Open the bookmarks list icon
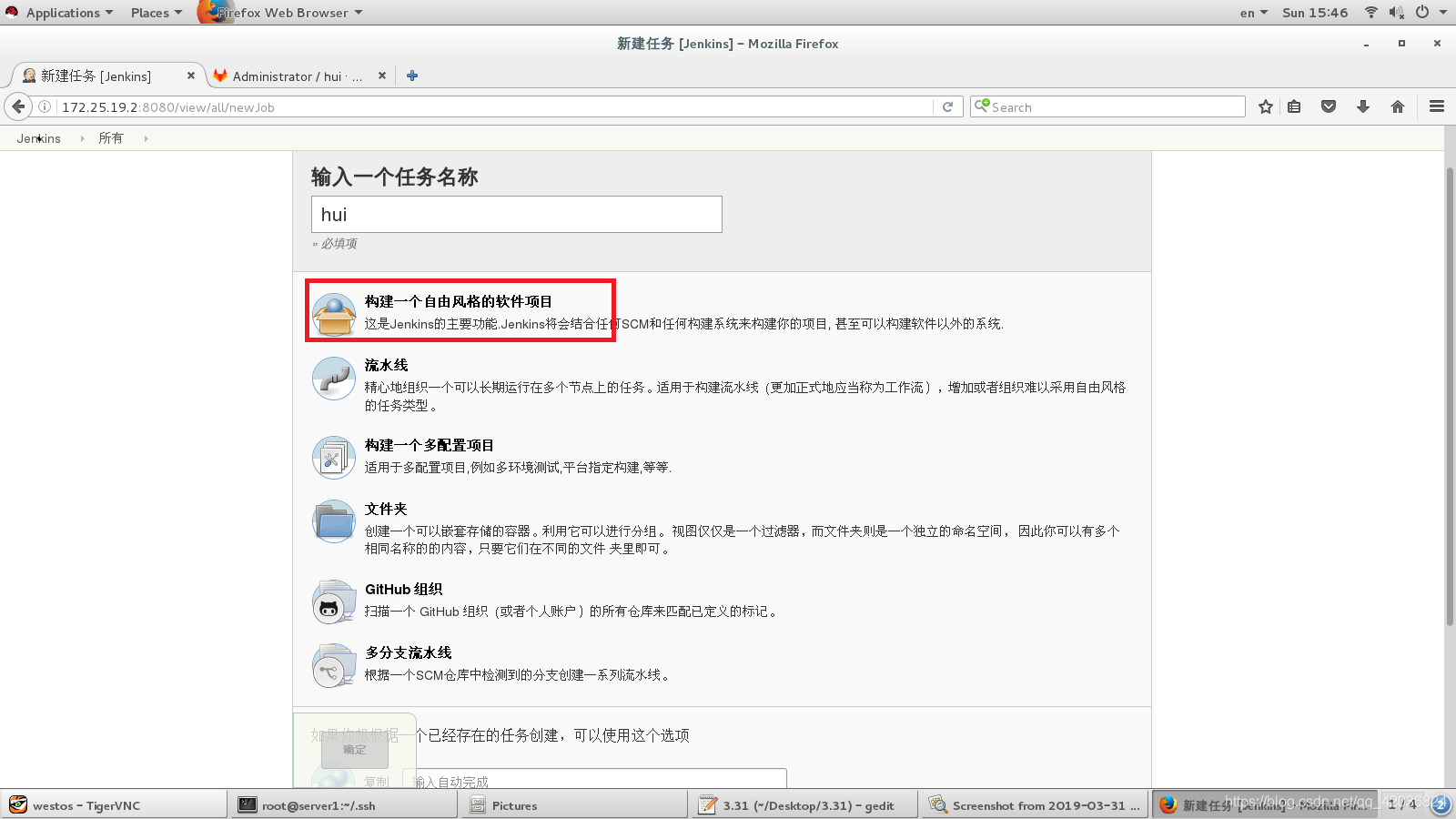Screen dimensions: 1456x819 (1294, 106)
